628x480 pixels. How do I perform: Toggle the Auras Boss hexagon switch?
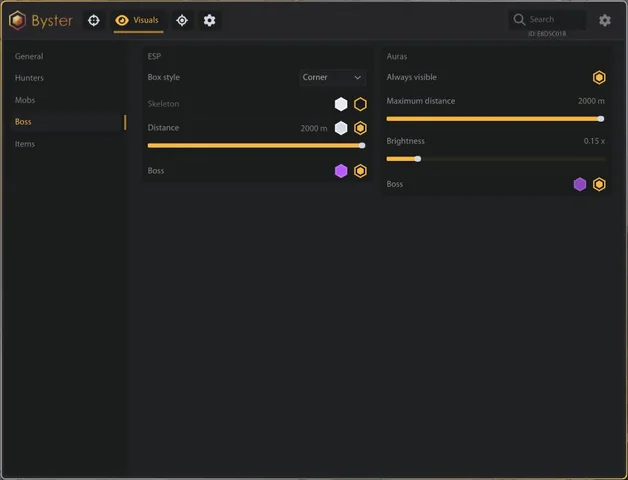click(599, 184)
